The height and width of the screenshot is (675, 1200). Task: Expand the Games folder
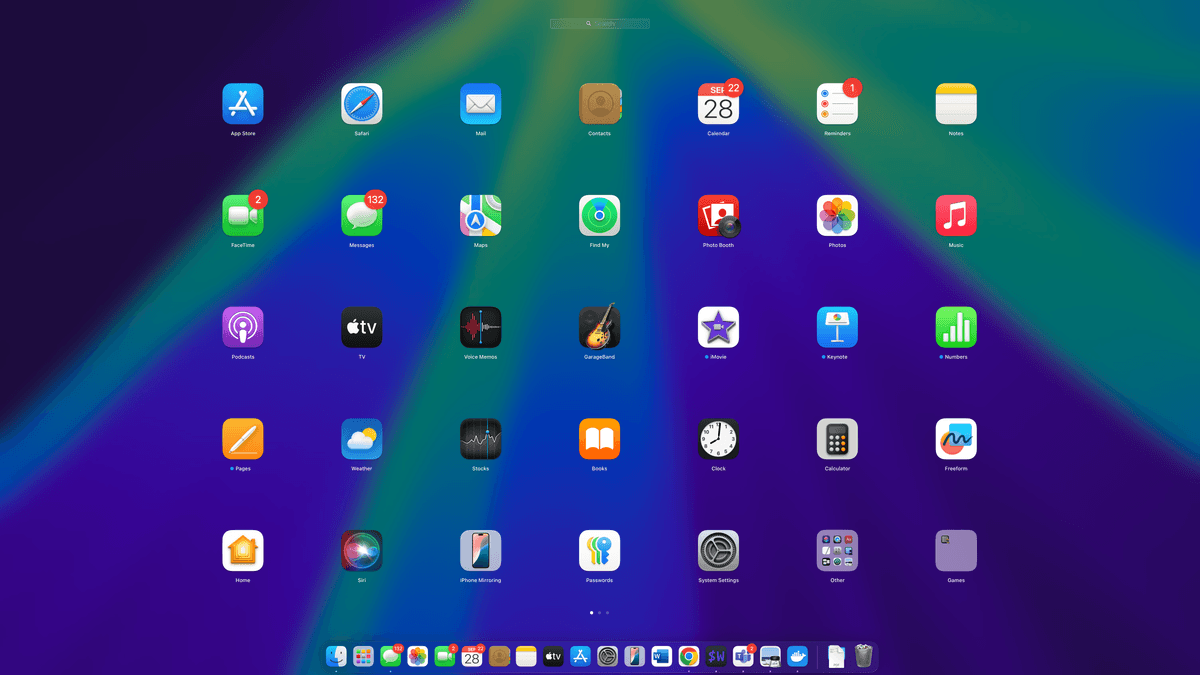(956, 550)
